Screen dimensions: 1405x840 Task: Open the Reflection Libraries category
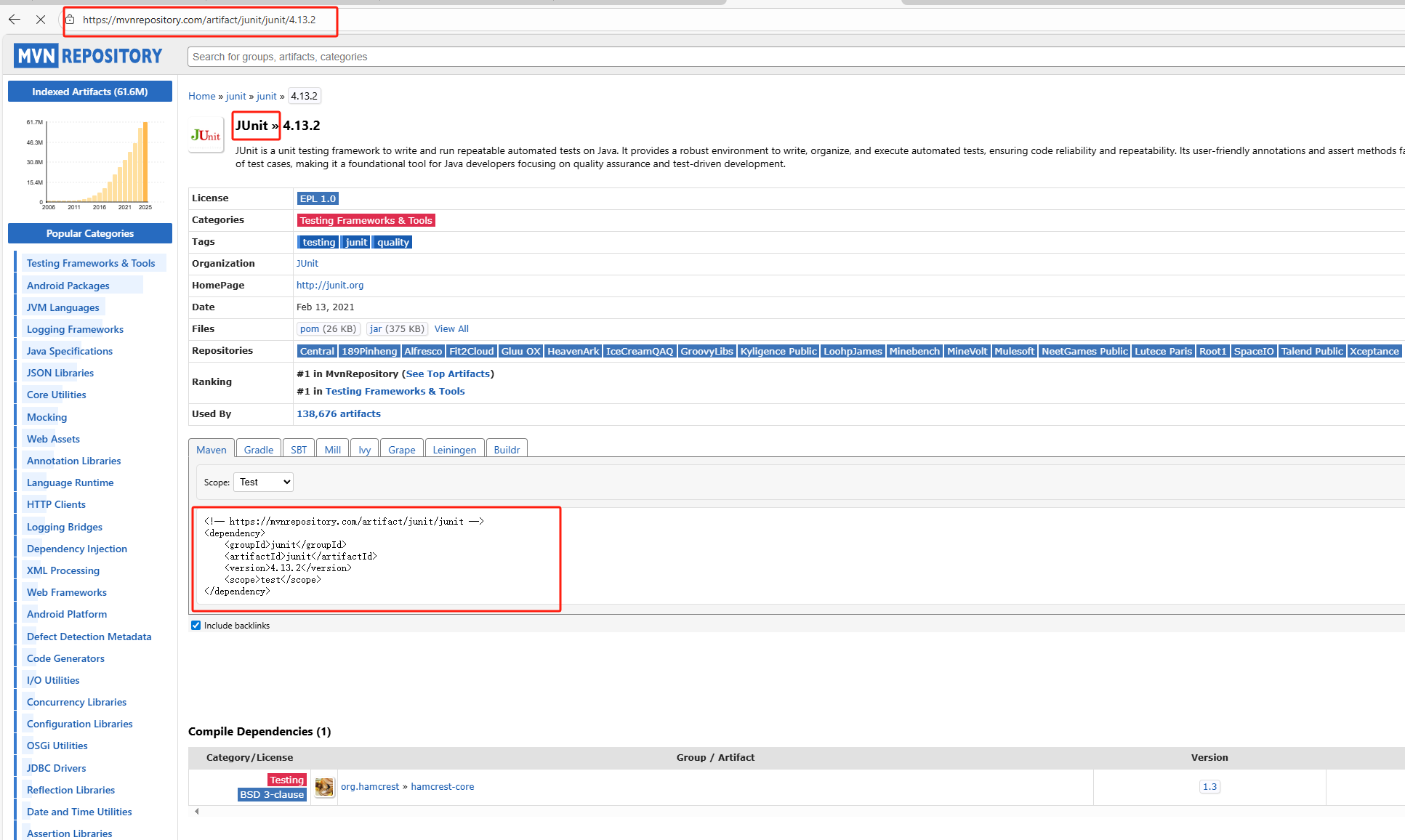tap(71, 790)
